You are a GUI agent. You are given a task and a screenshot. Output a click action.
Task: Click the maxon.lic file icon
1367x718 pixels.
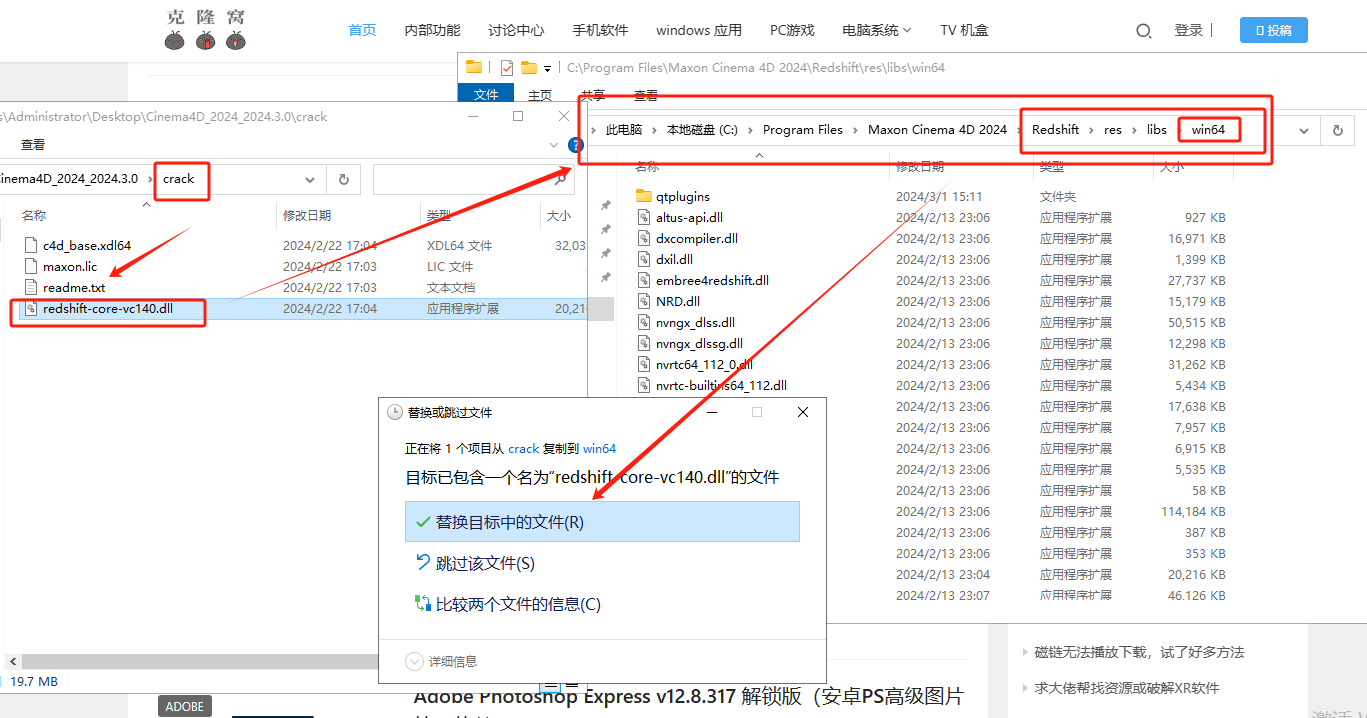pos(30,267)
